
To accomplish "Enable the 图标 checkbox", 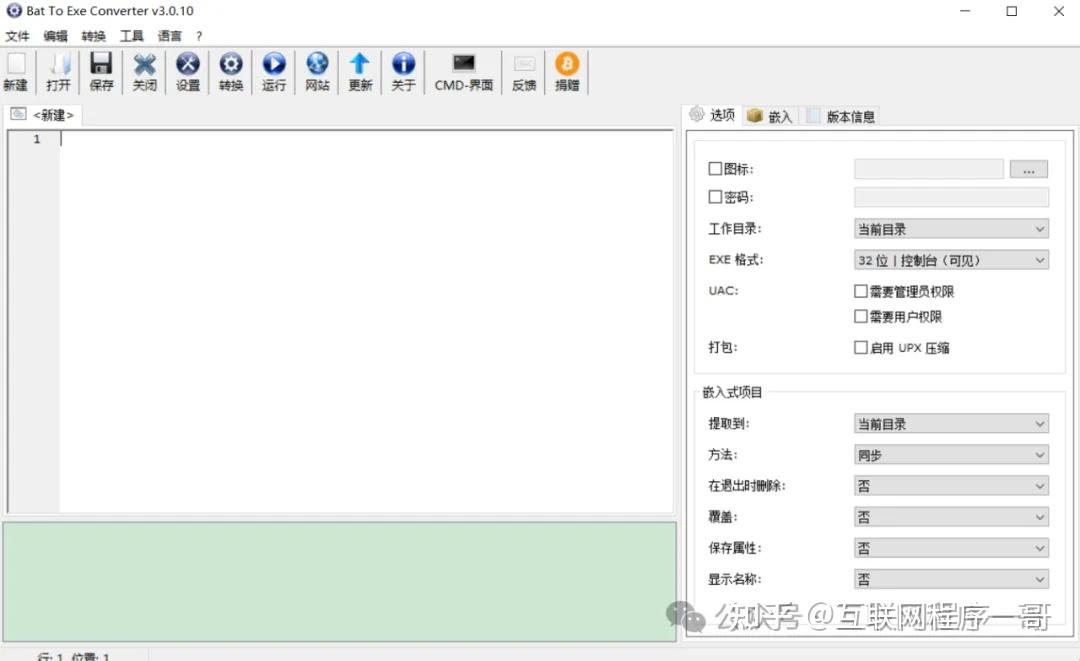I will coord(715,169).
